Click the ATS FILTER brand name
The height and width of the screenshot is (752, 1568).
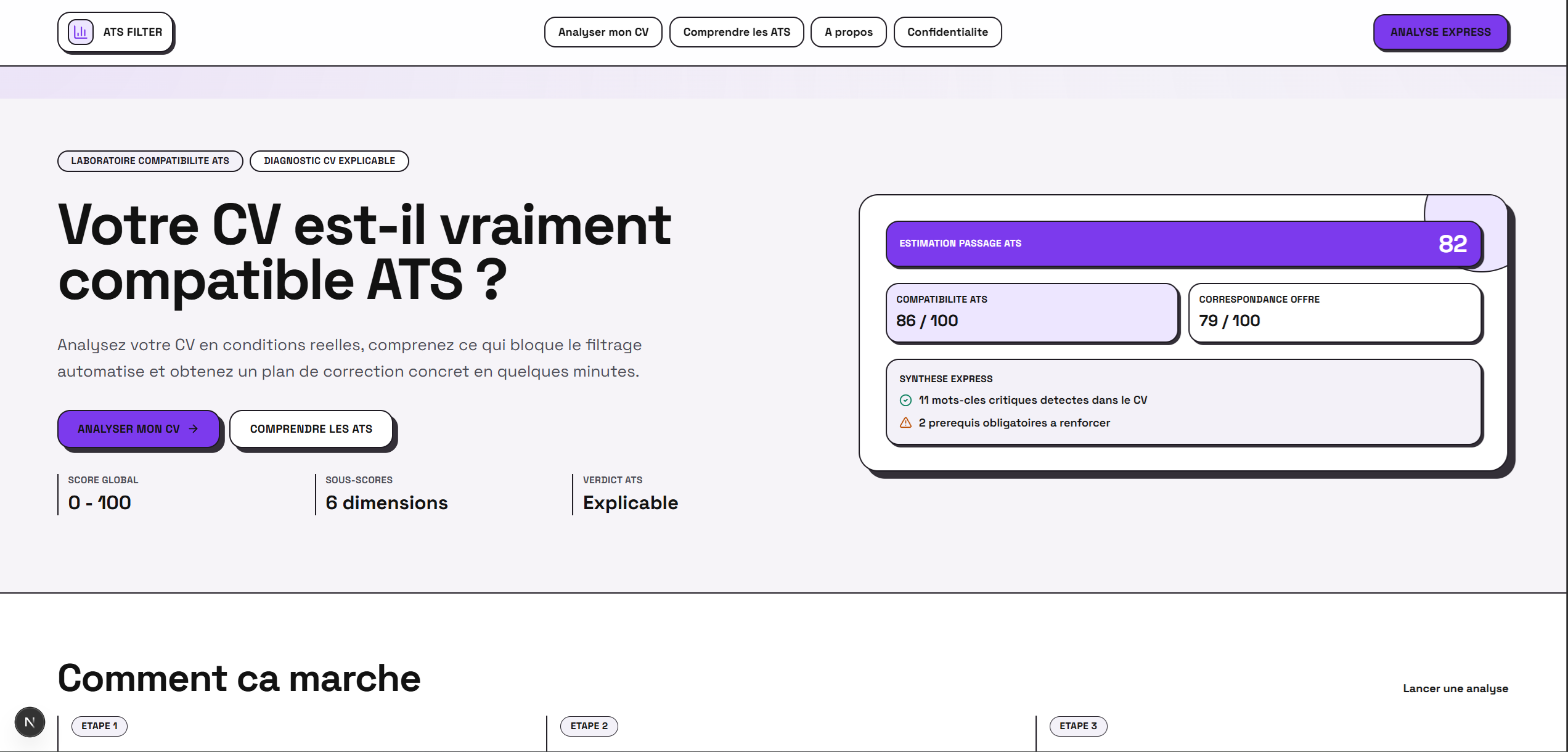click(133, 32)
